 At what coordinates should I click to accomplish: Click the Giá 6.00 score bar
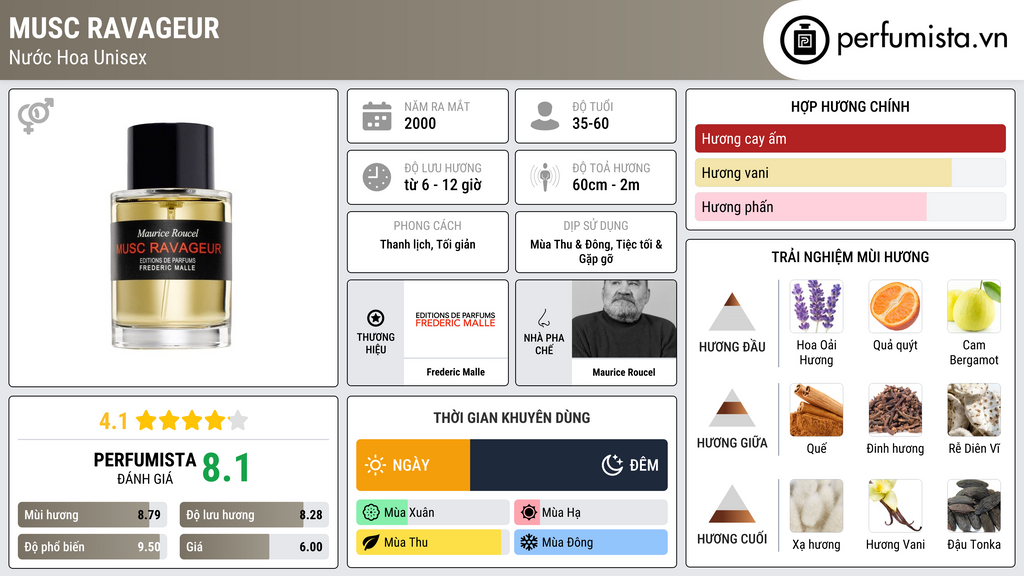click(254, 547)
